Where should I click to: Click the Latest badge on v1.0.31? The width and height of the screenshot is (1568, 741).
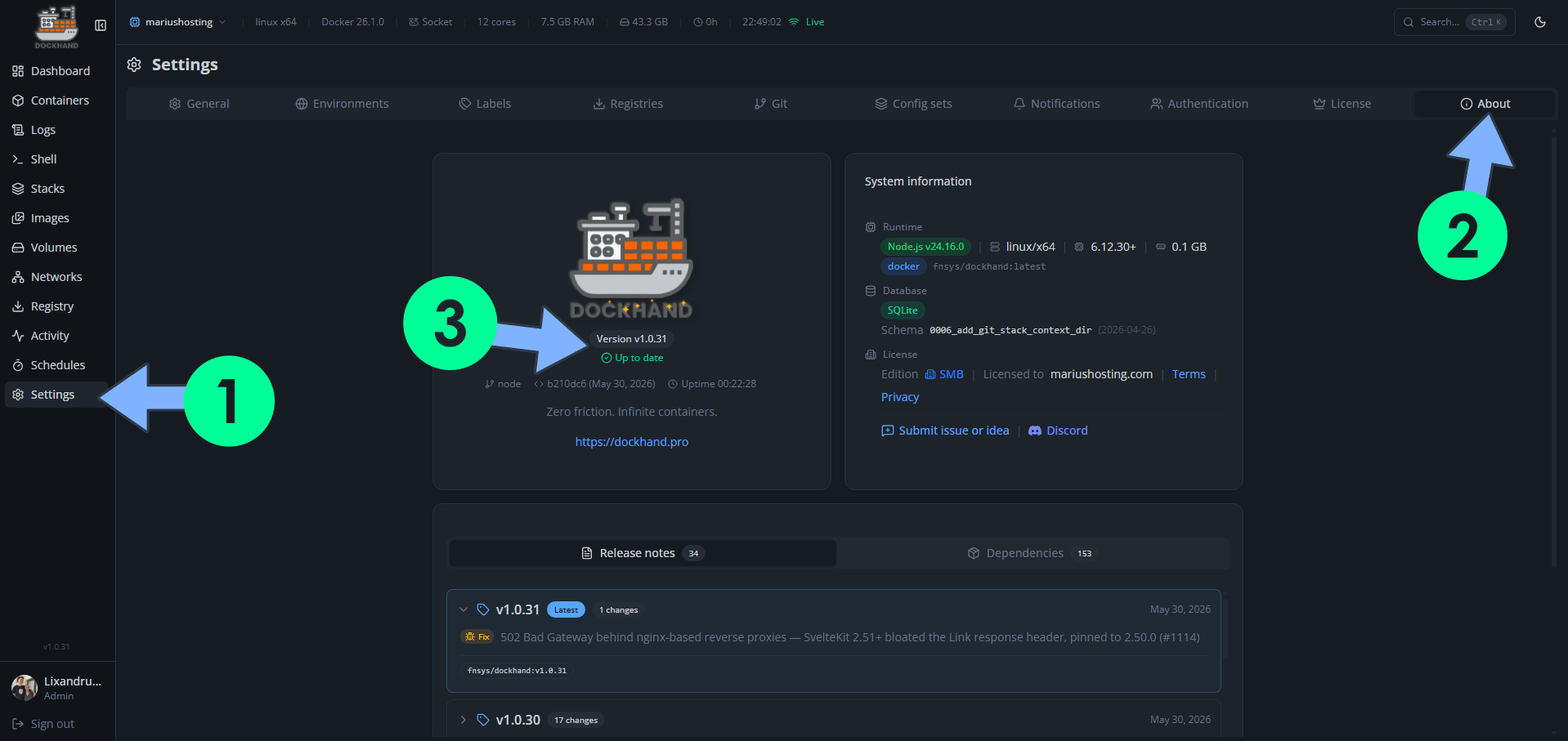point(566,609)
